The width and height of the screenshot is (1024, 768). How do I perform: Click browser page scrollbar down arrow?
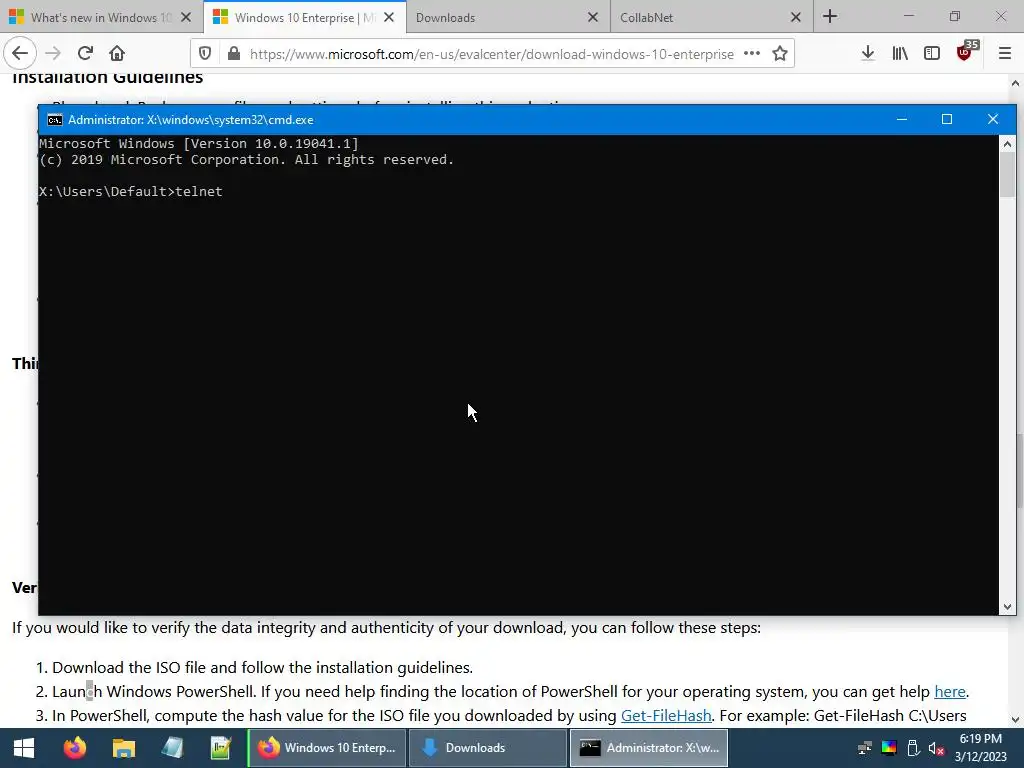1016,720
